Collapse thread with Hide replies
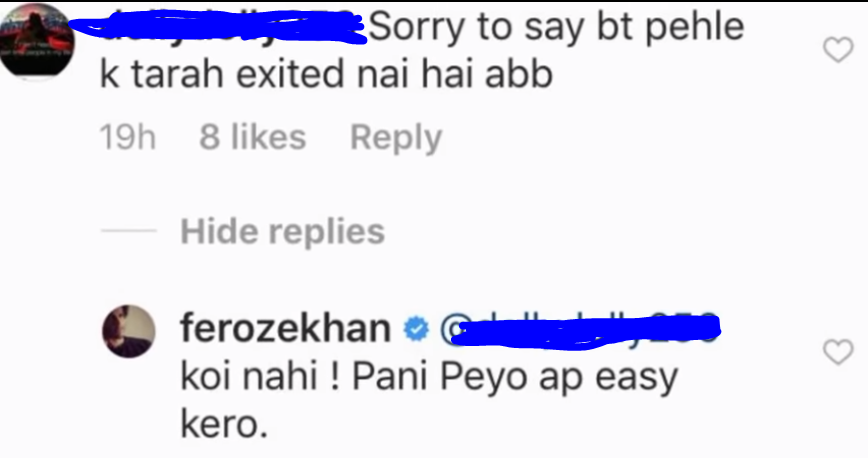 point(282,231)
